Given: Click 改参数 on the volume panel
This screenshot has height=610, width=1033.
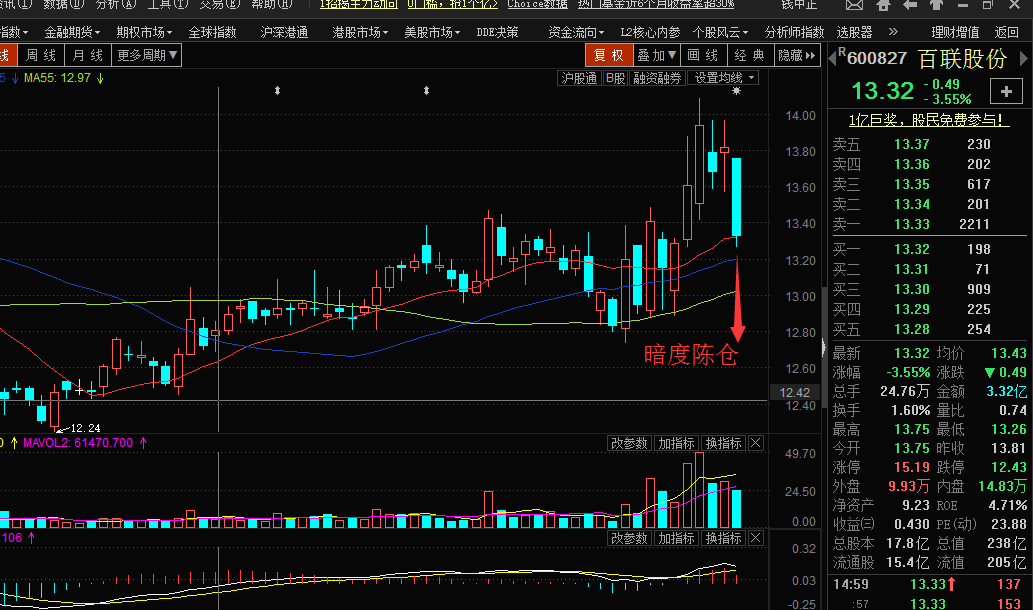Looking at the screenshot, I should coord(630,443).
